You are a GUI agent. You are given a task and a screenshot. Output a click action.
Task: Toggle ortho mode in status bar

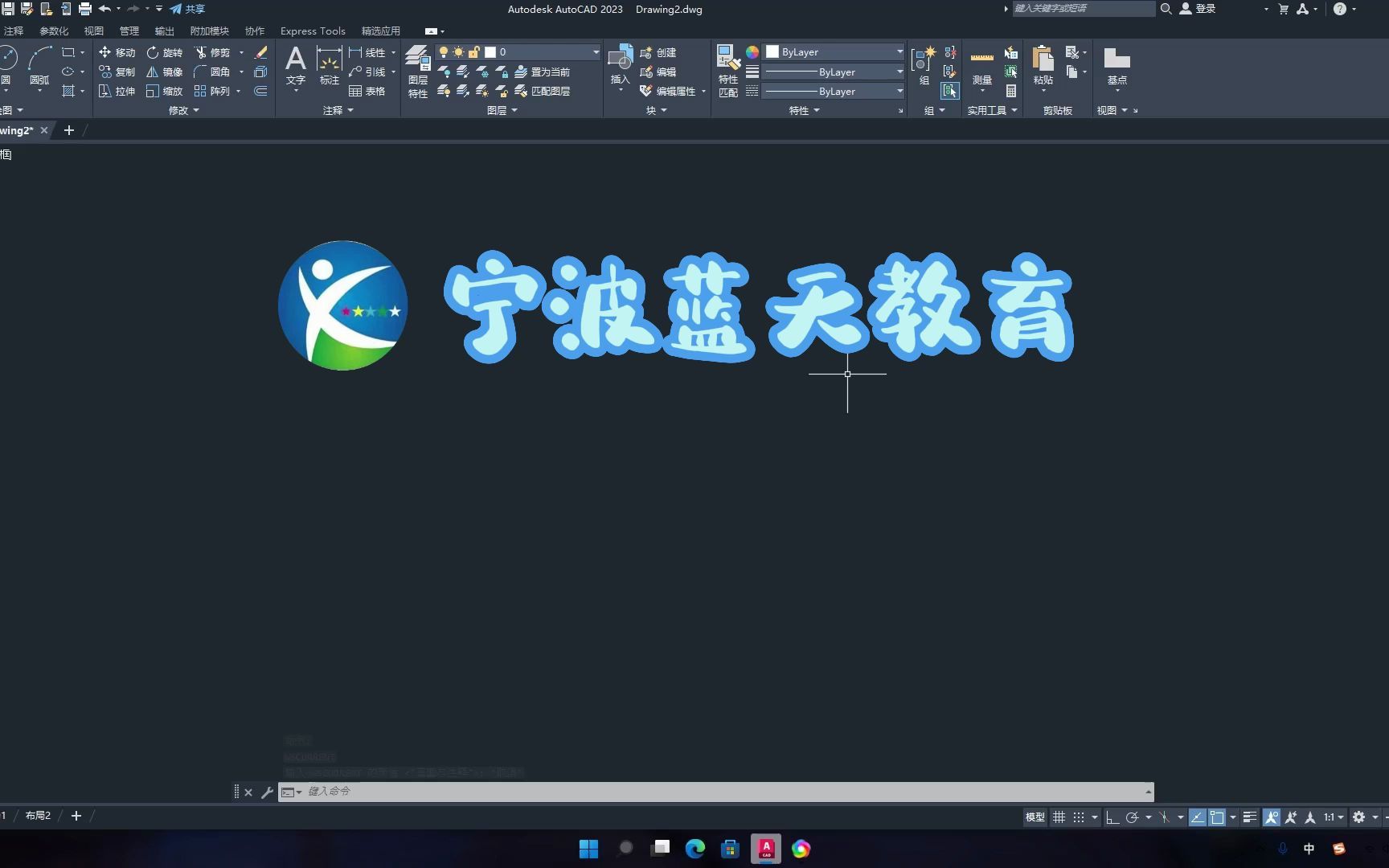pos(1112,817)
